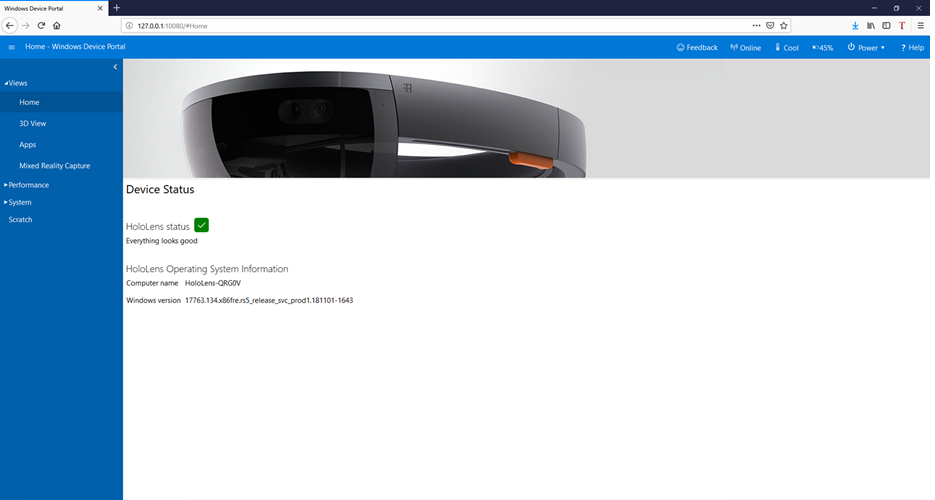
Task: Open Mixed Reality Capture page
Action: pos(55,166)
